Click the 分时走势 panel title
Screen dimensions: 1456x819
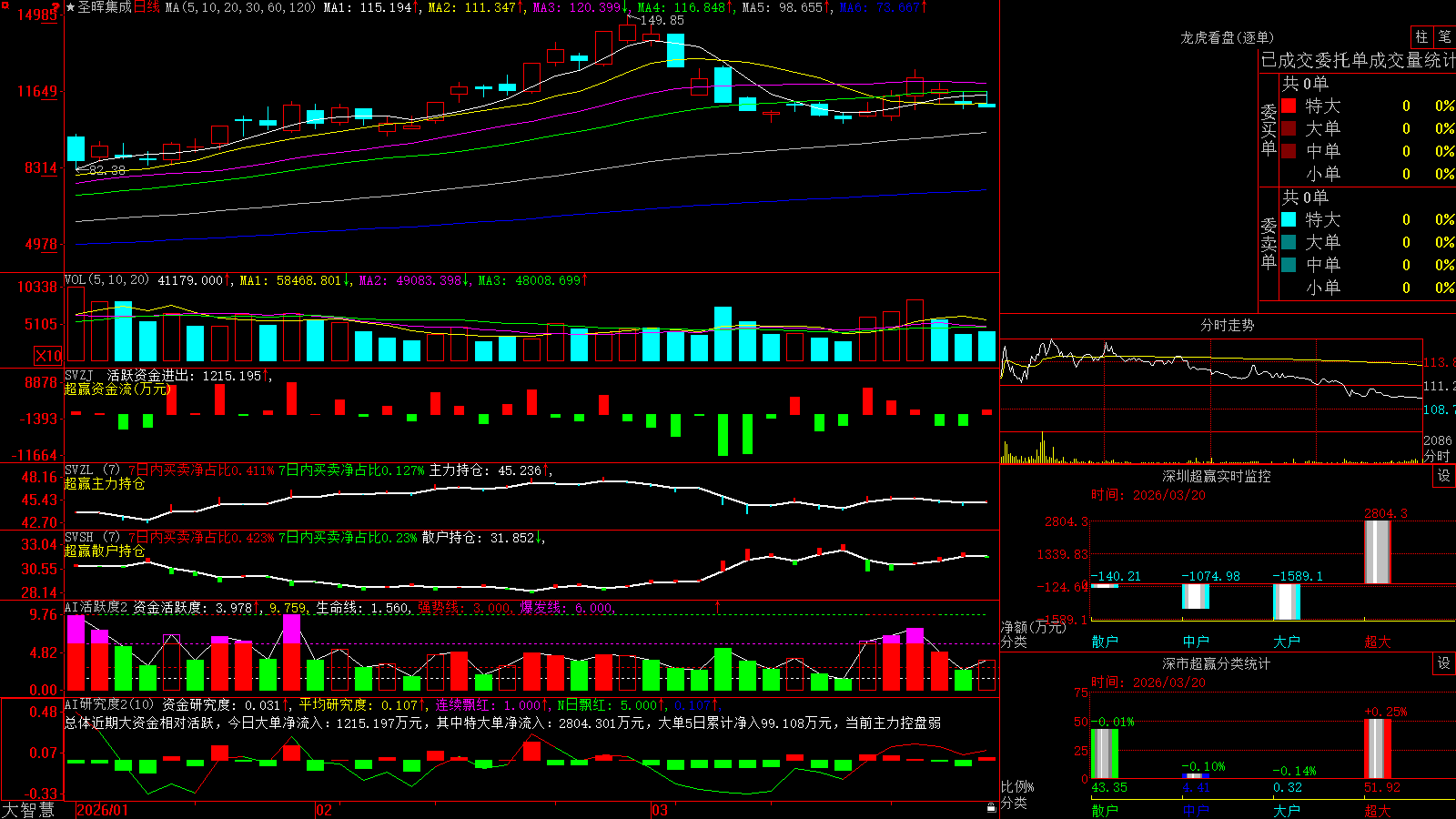[x=1227, y=325]
